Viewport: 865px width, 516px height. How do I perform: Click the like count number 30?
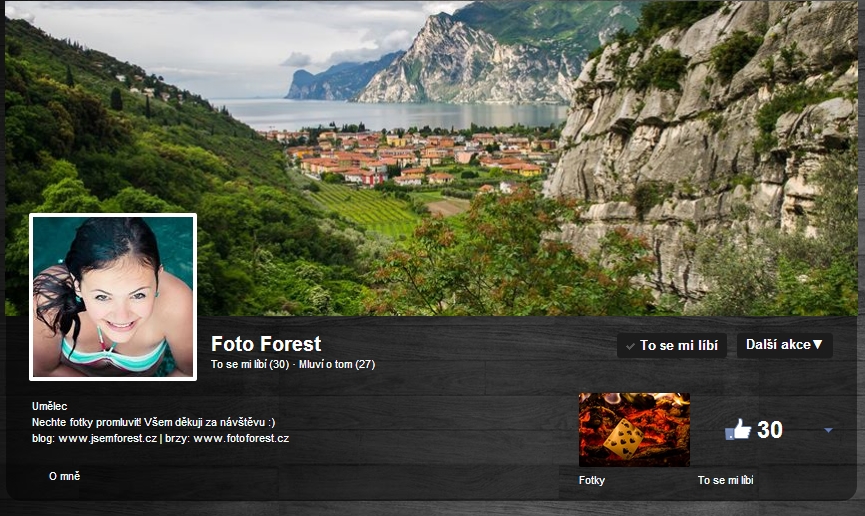point(770,429)
